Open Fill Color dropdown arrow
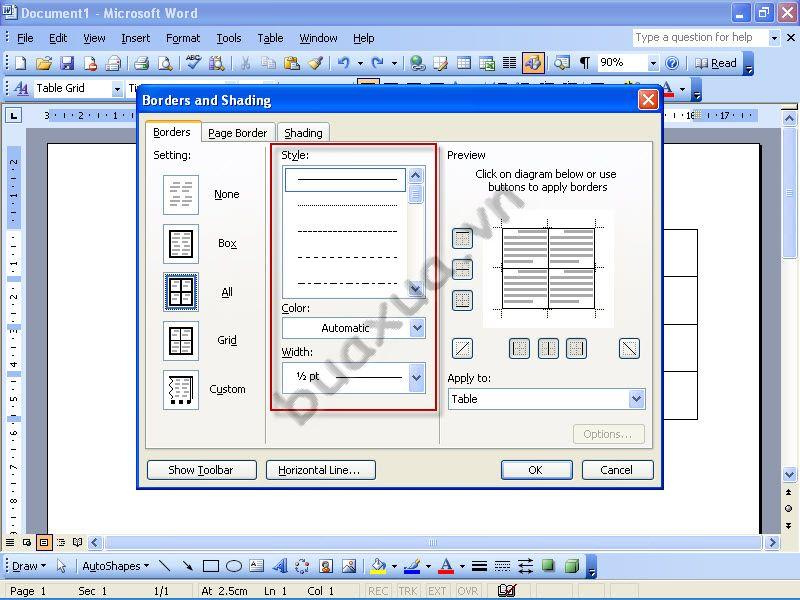 click(x=394, y=566)
